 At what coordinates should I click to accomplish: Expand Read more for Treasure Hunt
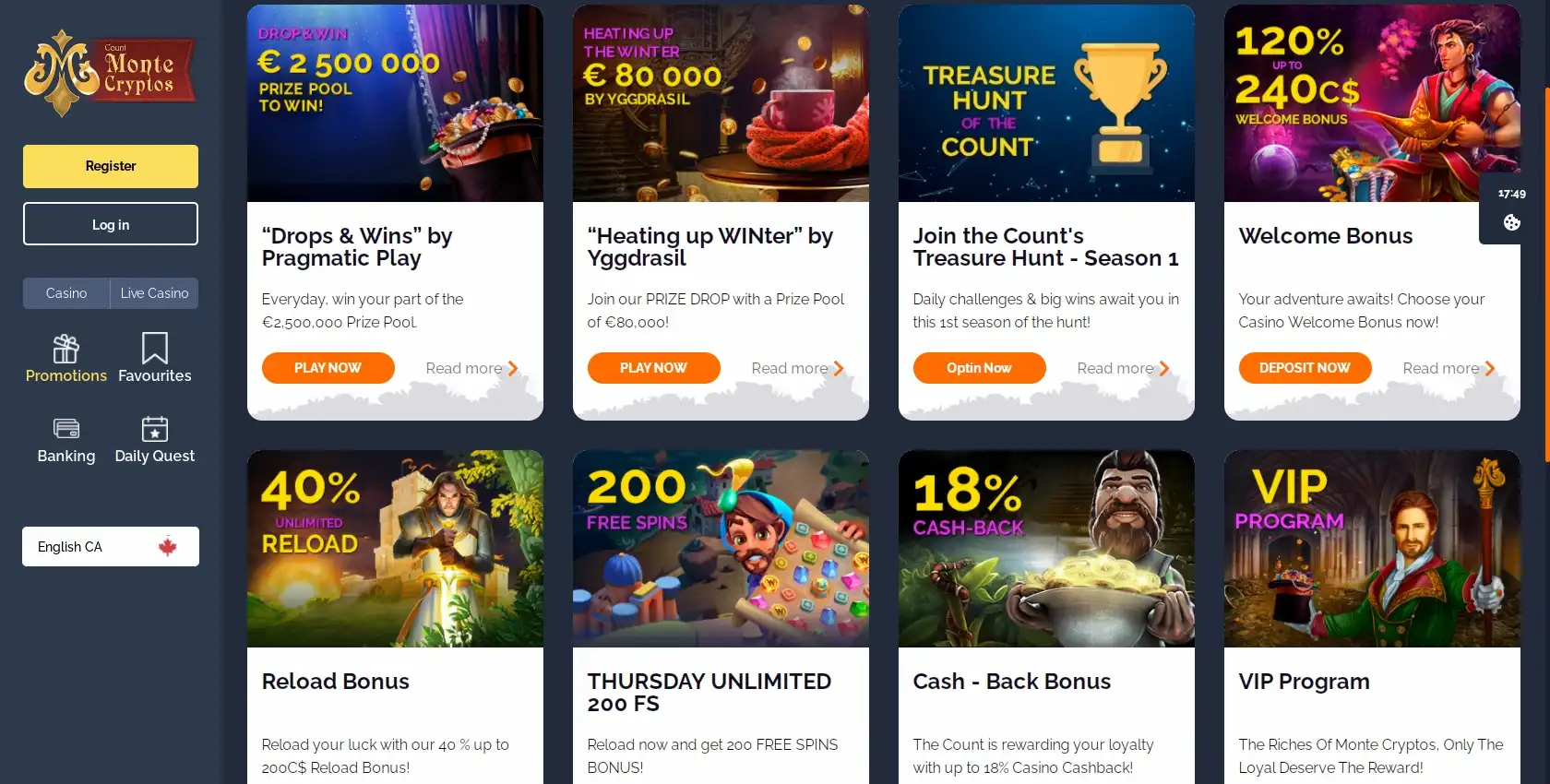point(1123,369)
